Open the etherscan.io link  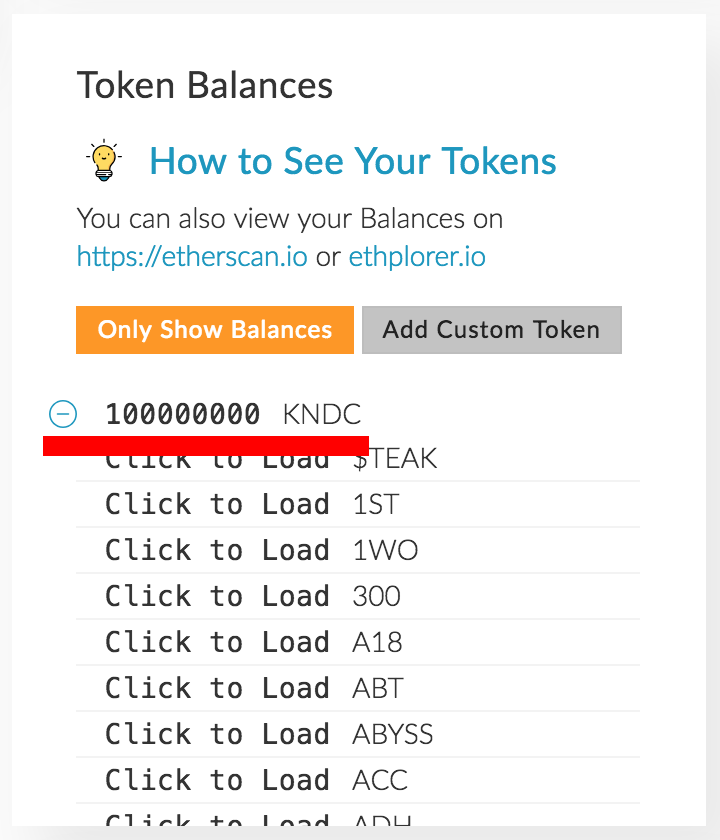(192, 257)
